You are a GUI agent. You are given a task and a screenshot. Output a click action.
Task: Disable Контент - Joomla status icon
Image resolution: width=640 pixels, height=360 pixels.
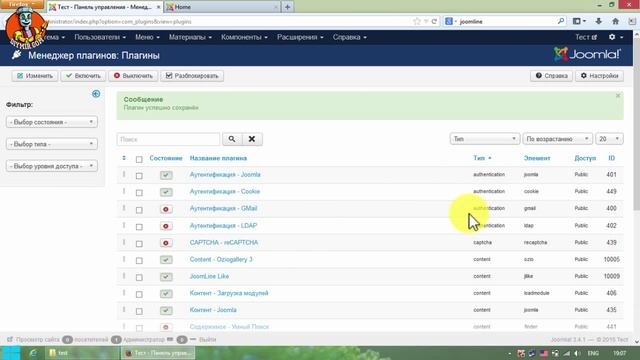pos(166,310)
